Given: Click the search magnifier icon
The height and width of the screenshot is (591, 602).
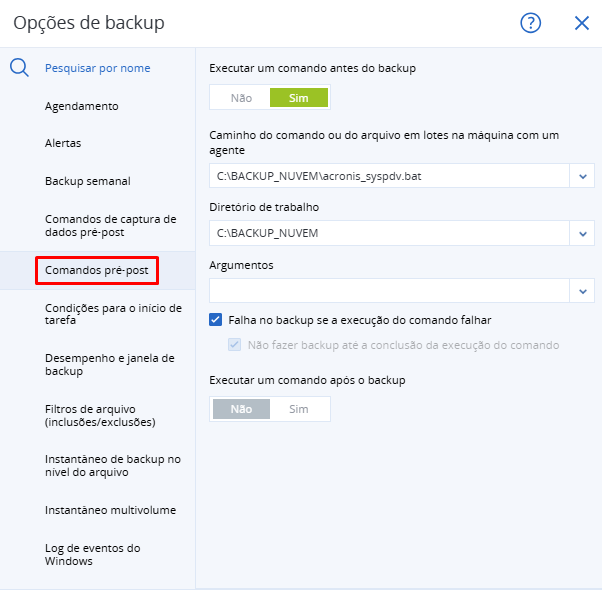Looking at the screenshot, I should click(19, 68).
